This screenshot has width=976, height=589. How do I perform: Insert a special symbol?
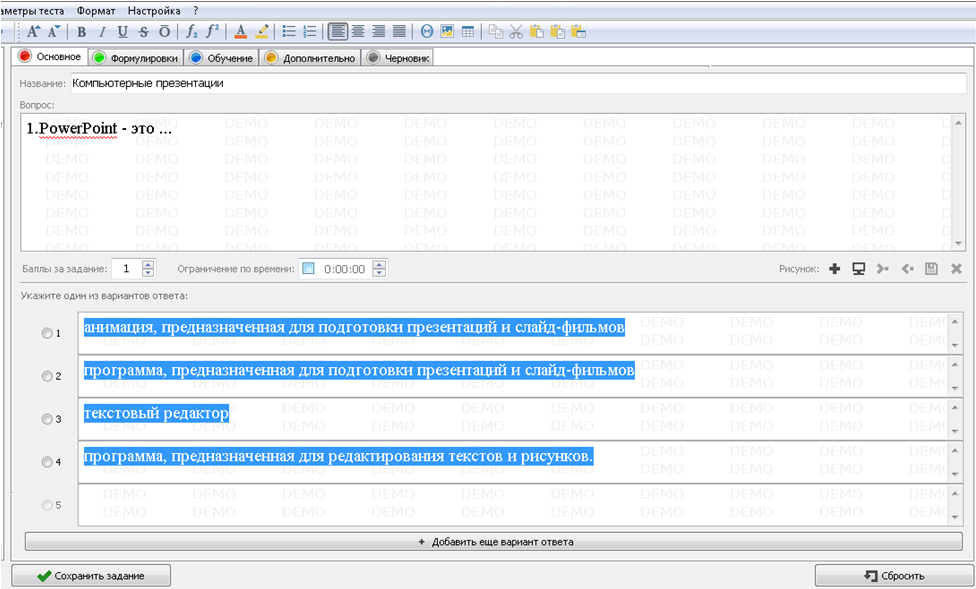(x=426, y=32)
